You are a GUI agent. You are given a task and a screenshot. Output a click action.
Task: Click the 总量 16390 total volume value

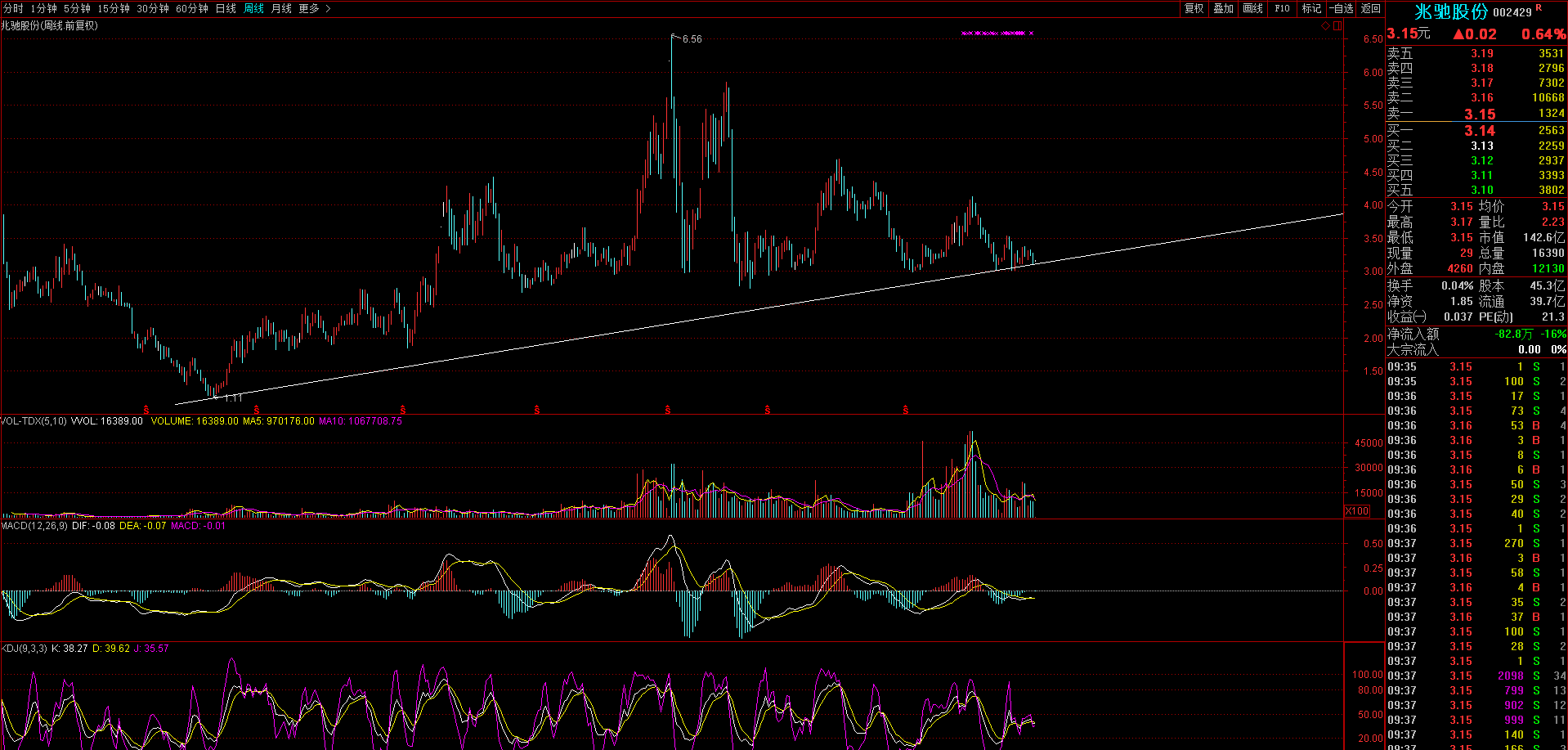(x=1548, y=253)
